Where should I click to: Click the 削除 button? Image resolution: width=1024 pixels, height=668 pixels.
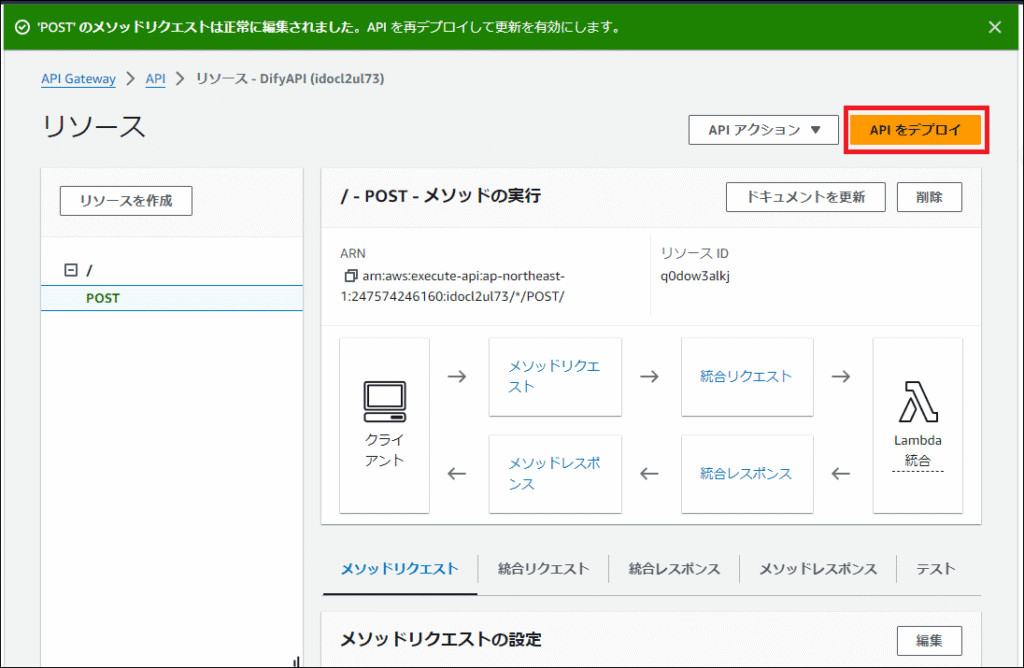tap(929, 197)
